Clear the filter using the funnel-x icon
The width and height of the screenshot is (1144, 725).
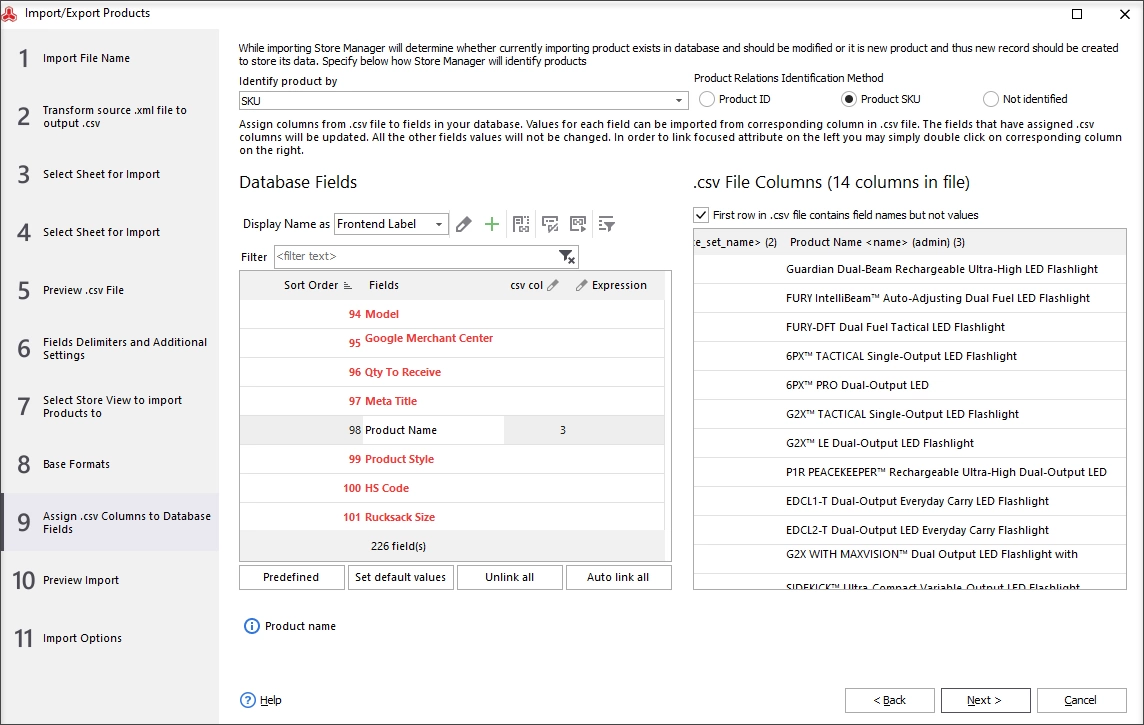(567, 256)
